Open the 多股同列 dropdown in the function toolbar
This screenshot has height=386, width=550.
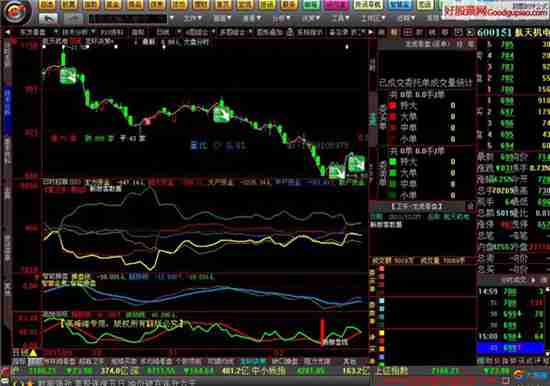point(234,32)
